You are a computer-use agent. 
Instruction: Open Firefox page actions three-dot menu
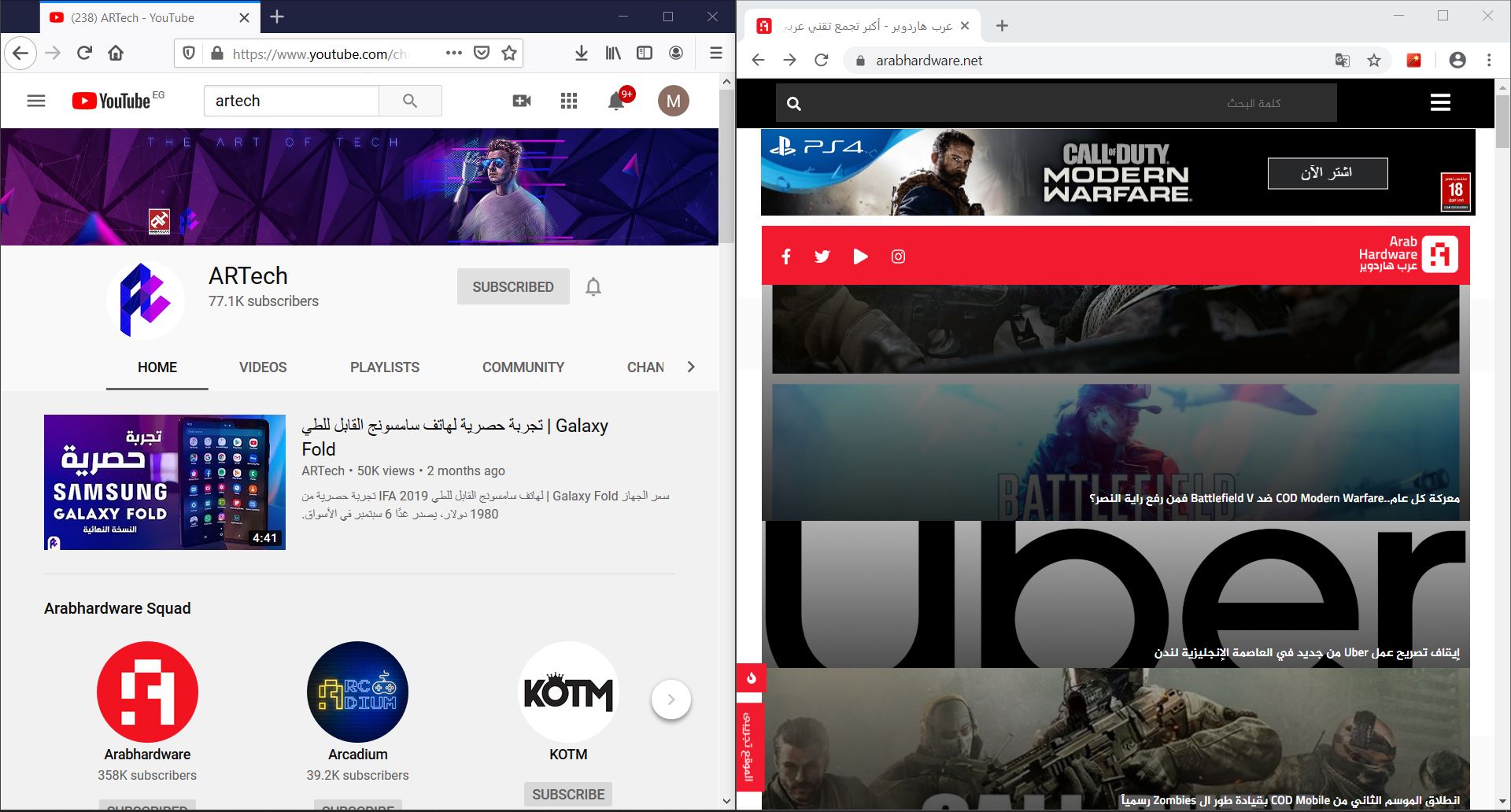click(453, 54)
